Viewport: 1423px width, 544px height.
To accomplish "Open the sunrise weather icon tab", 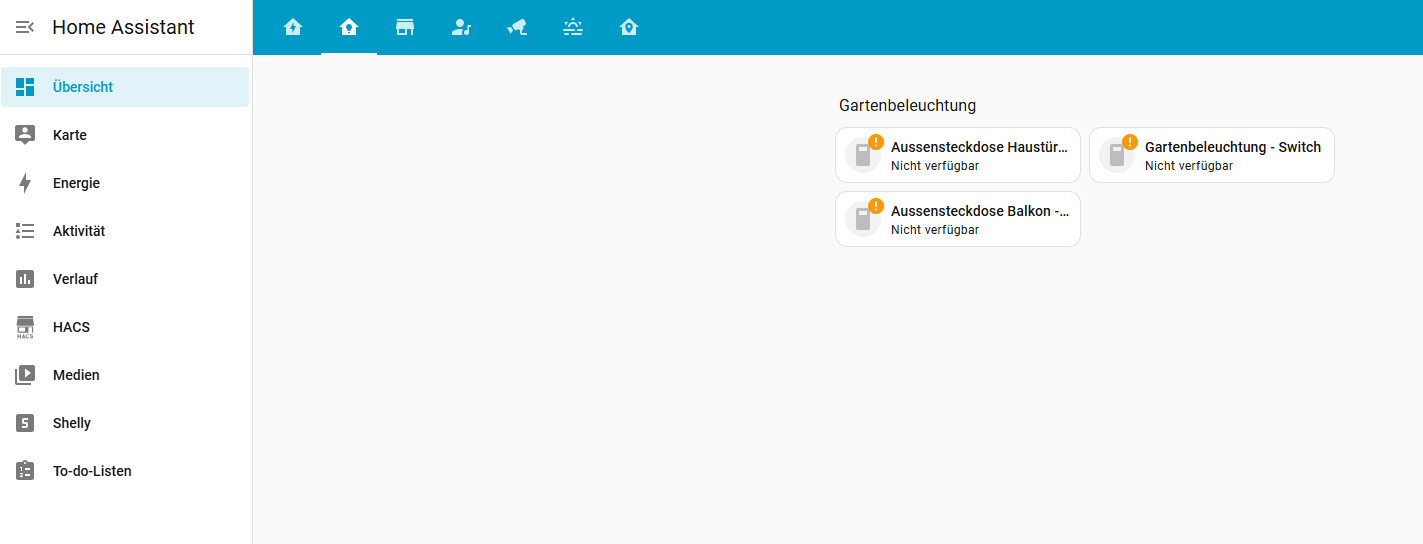I will click(573, 27).
